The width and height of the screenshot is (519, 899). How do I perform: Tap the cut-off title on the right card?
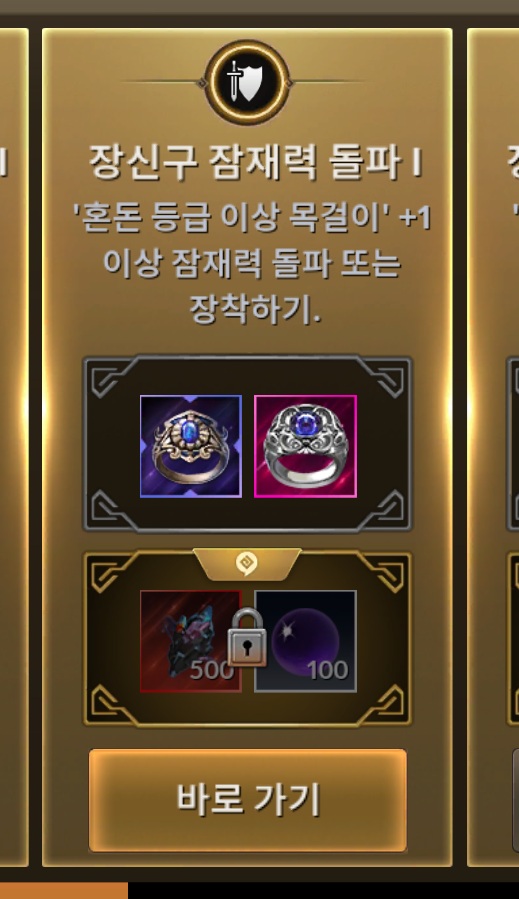(x=513, y=163)
